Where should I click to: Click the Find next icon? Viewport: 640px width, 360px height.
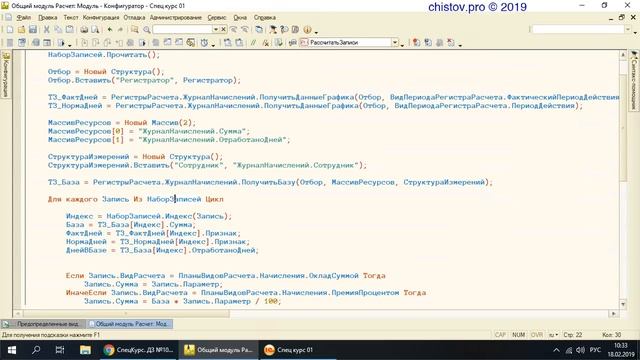point(245,29)
